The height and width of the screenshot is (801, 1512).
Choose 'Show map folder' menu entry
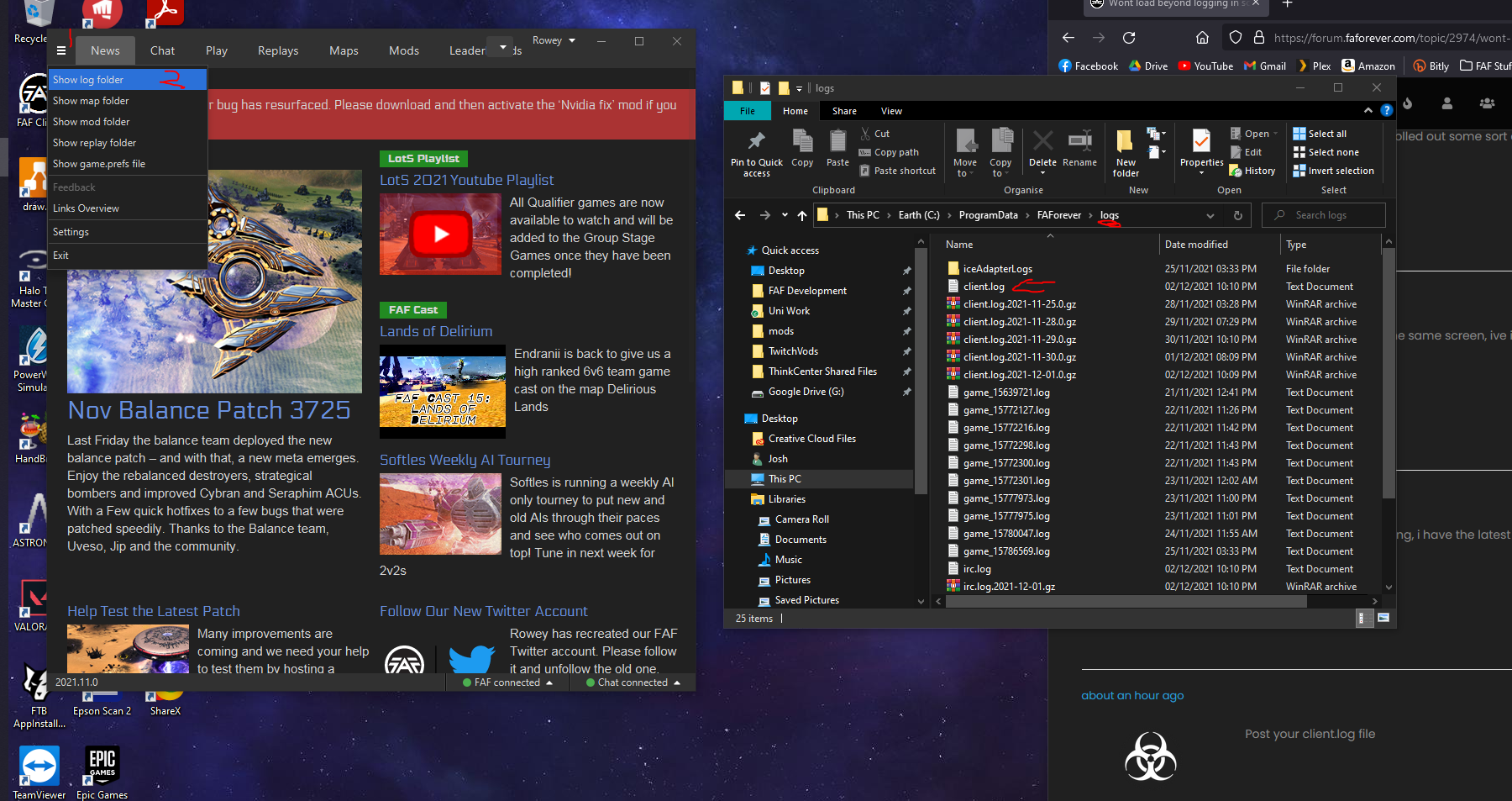[x=128, y=101]
